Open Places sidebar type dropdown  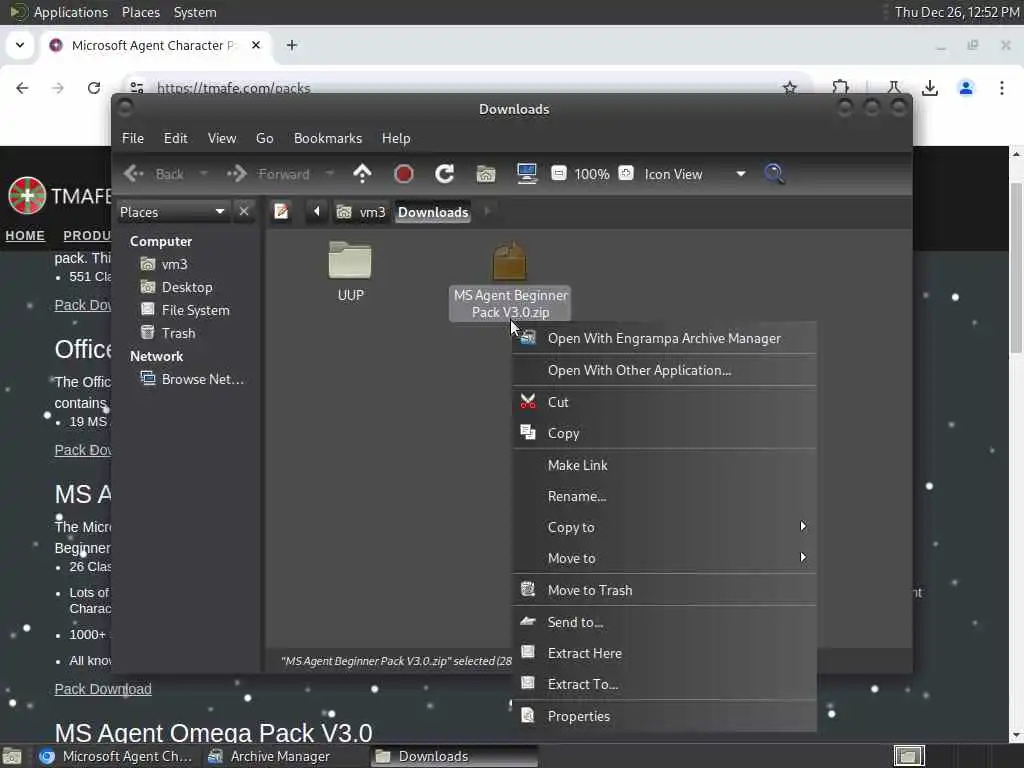click(x=172, y=212)
